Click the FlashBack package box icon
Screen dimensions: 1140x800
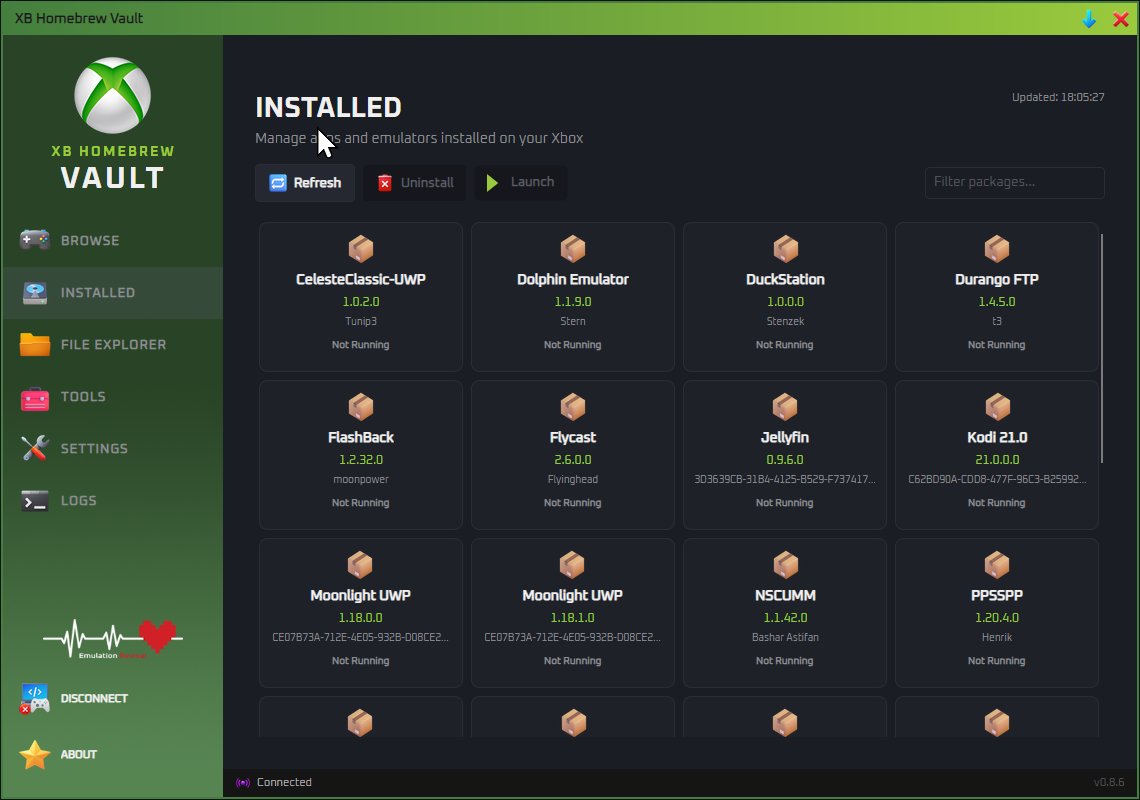(361, 407)
